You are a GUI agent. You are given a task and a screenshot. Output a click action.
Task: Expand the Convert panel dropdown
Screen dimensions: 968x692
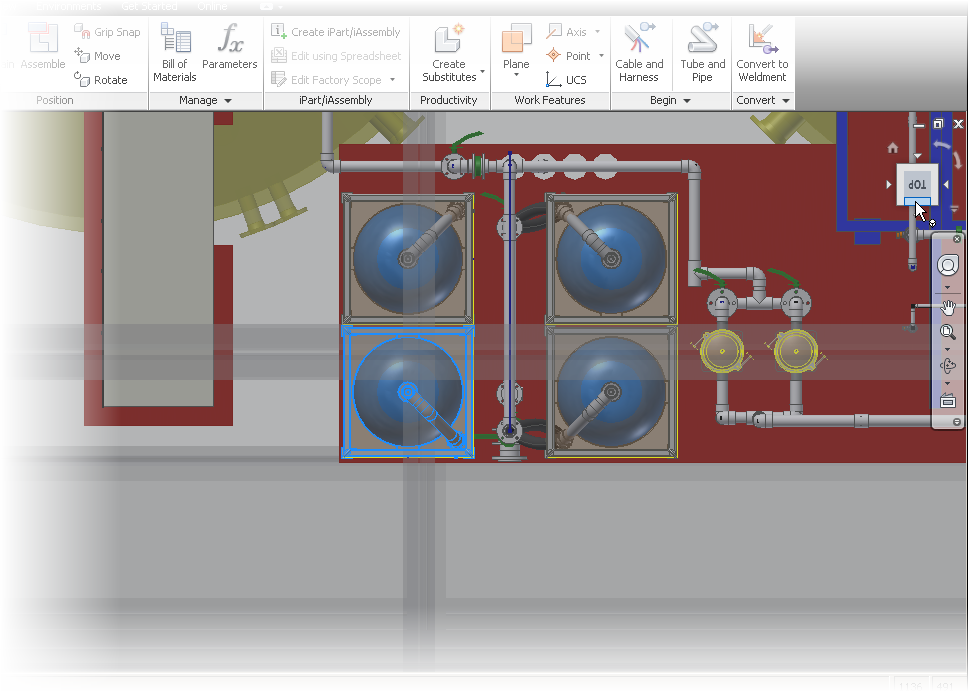click(x=786, y=101)
